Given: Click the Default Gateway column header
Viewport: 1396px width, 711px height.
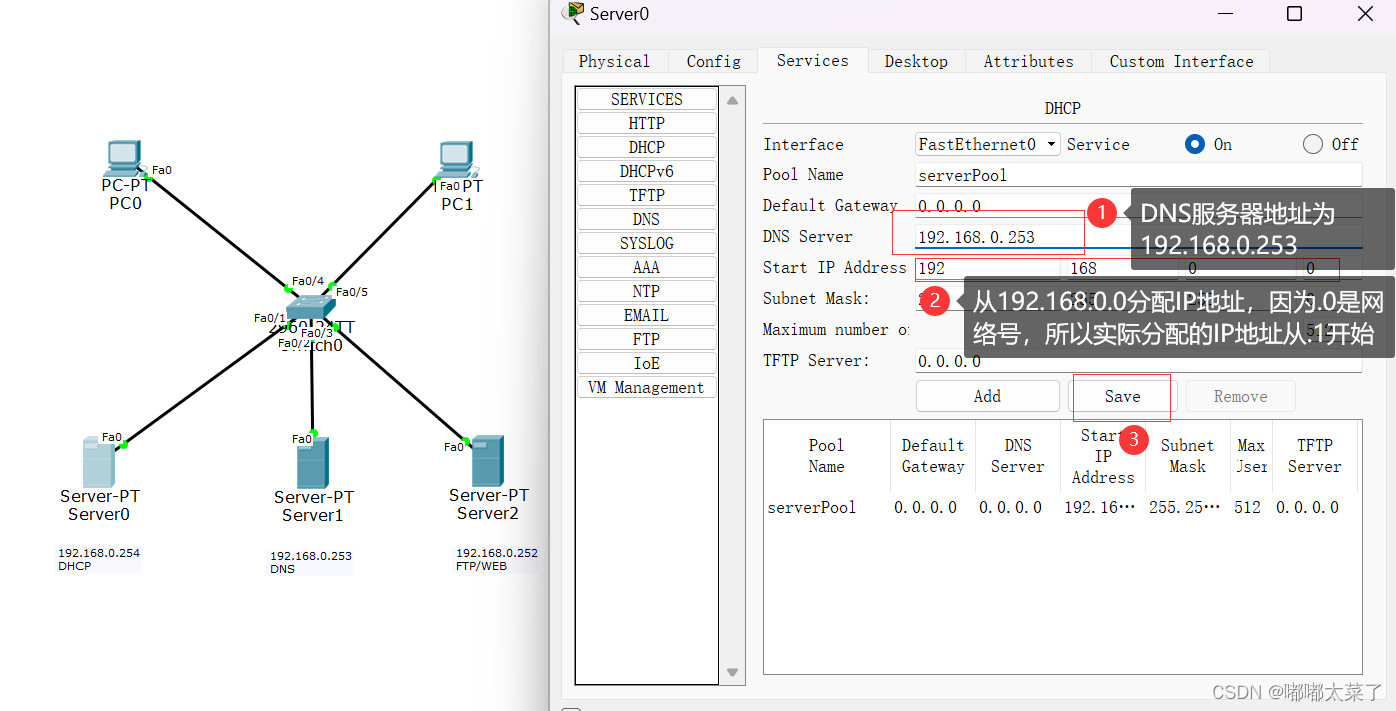Looking at the screenshot, I should click(x=932, y=456).
